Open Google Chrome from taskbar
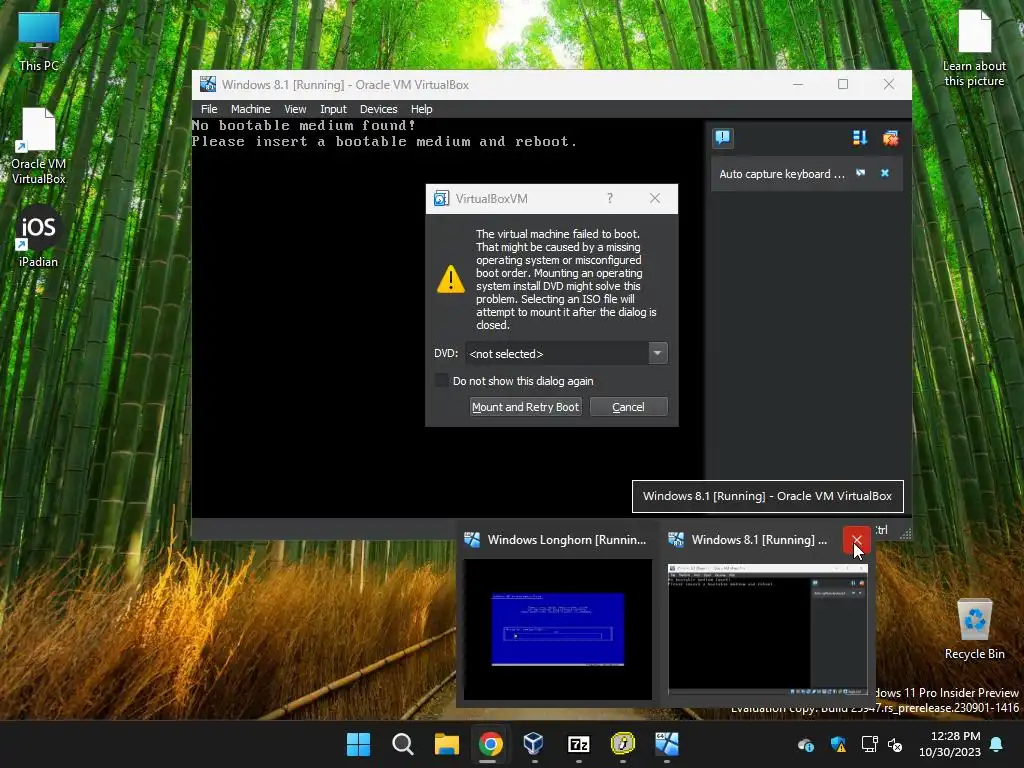The width and height of the screenshot is (1024, 768). point(490,744)
